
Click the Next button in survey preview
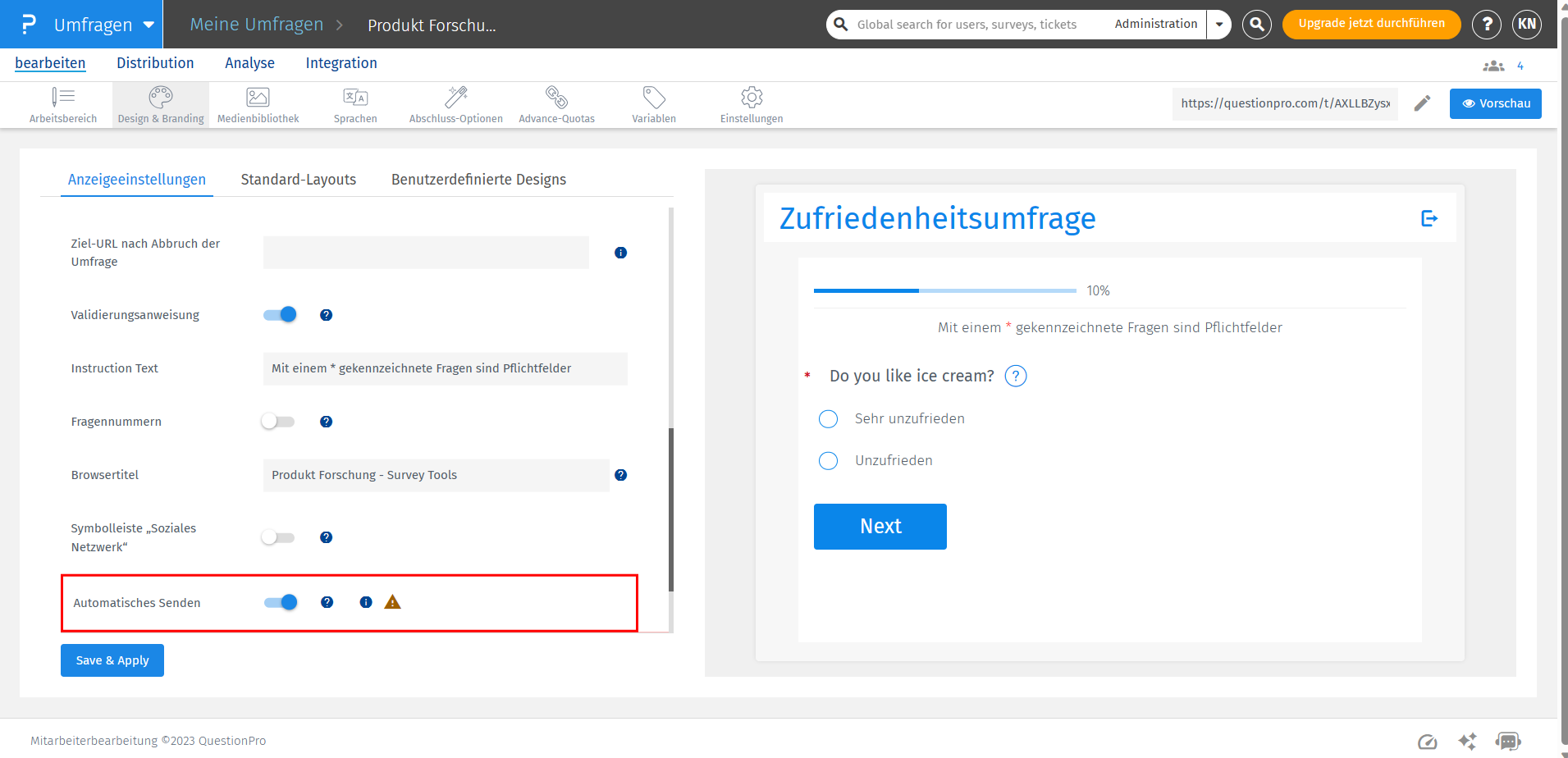click(880, 527)
